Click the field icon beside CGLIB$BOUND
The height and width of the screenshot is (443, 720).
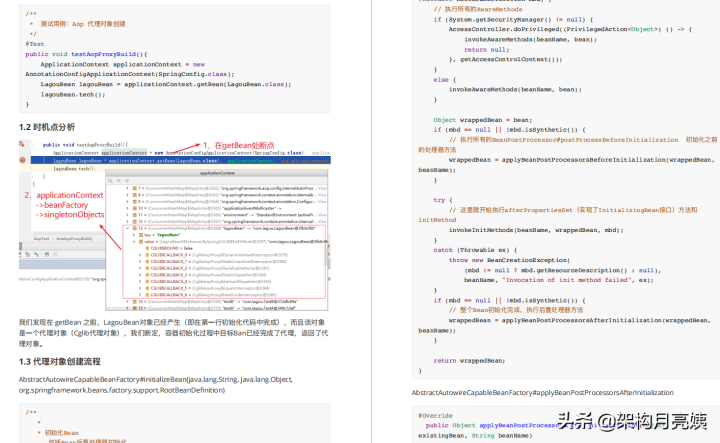(x=147, y=248)
